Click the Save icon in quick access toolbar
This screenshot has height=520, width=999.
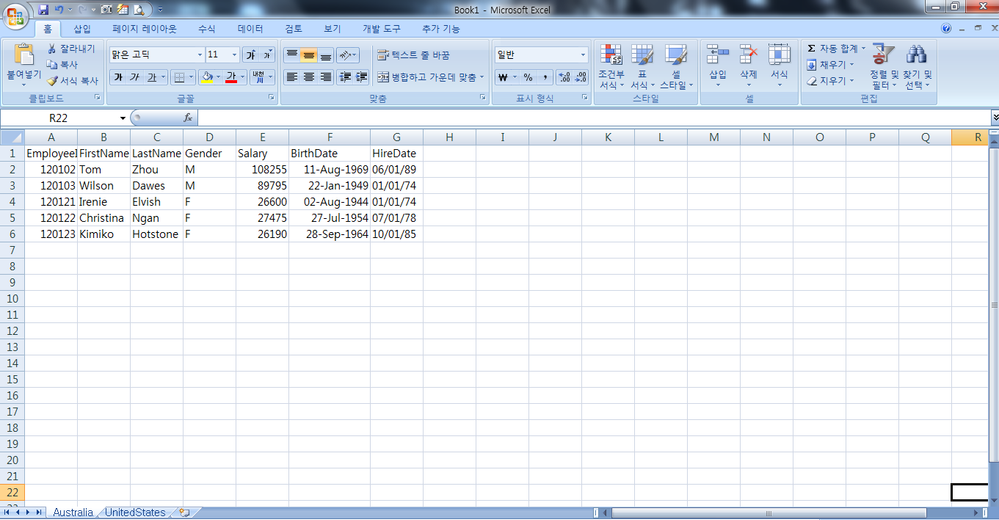pyautogui.click(x=43, y=10)
